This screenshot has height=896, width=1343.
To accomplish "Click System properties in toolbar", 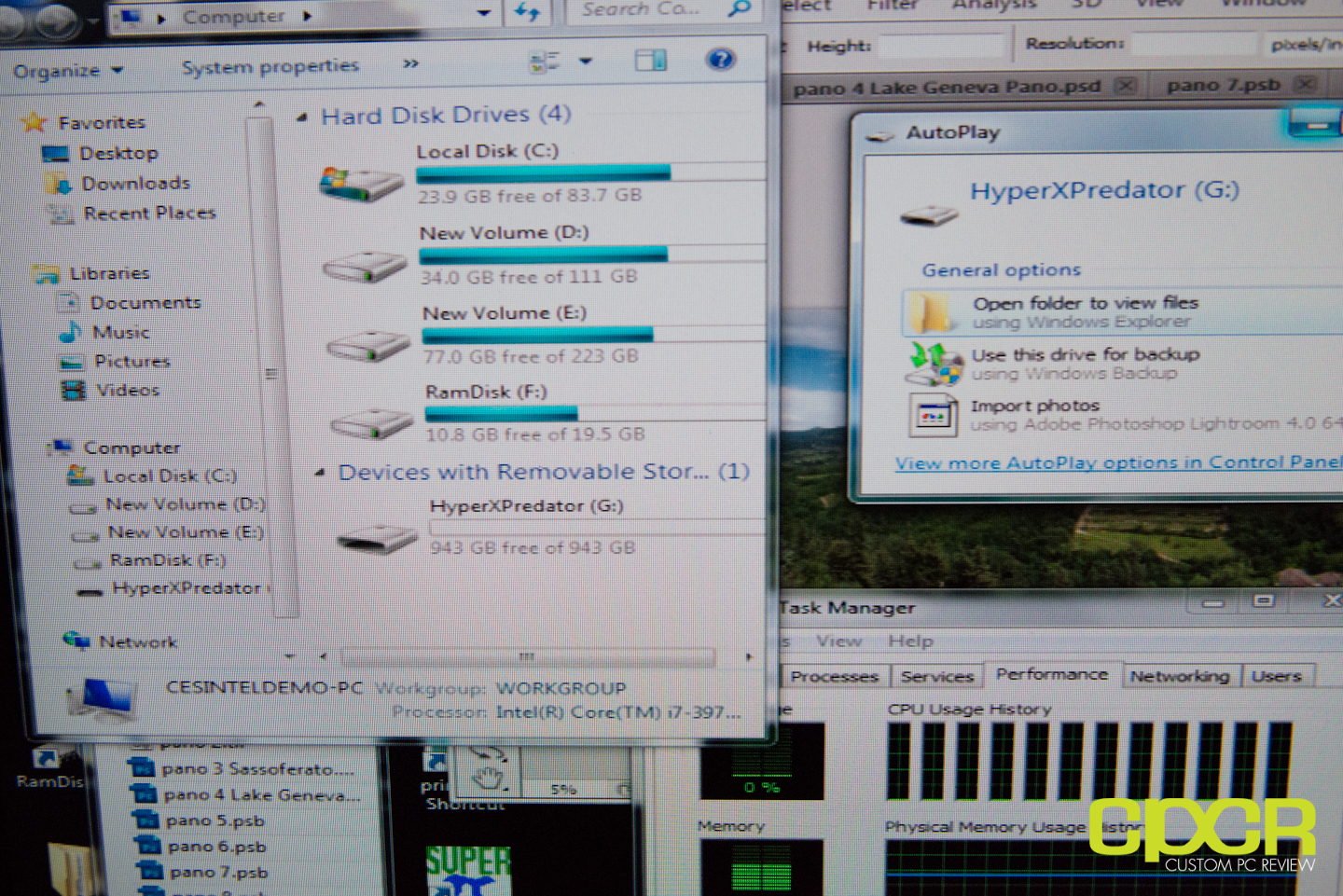I will tap(270, 66).
